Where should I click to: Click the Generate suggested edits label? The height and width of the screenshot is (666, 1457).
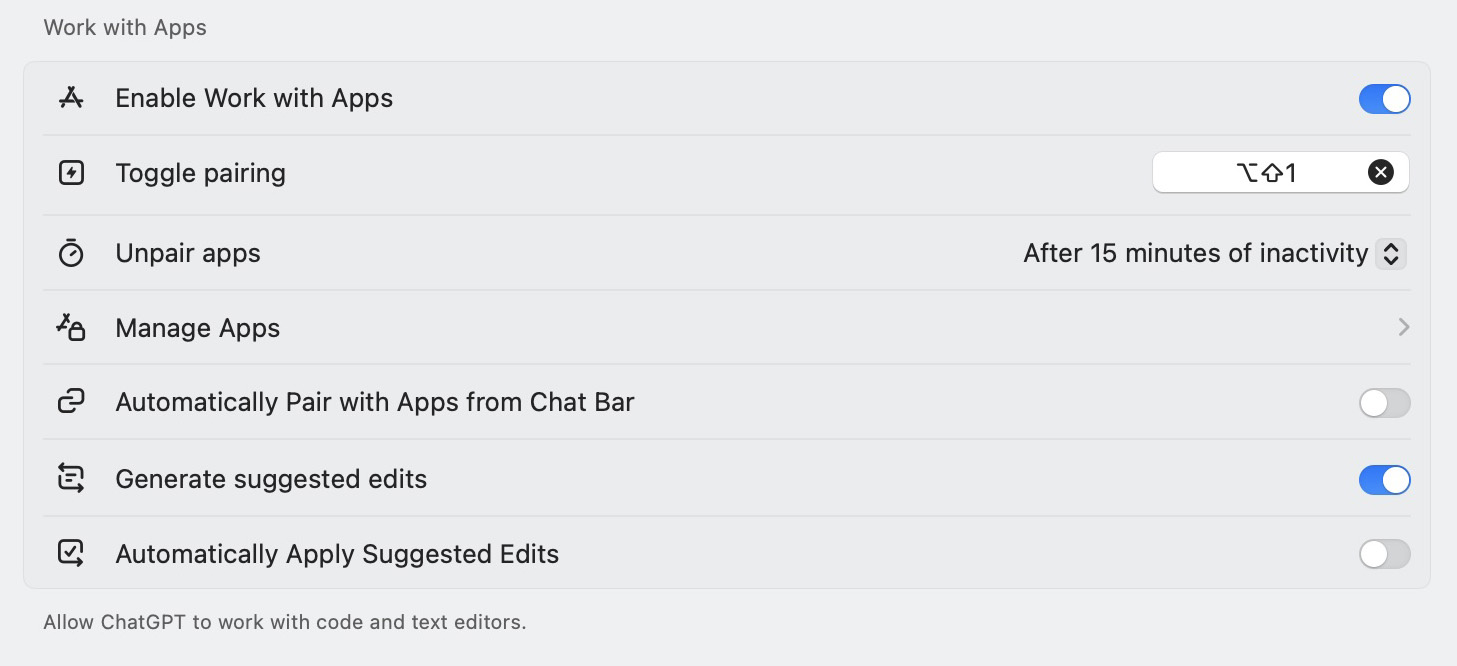coord(271,479)
